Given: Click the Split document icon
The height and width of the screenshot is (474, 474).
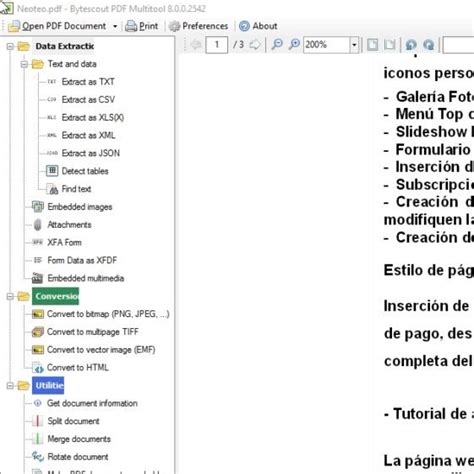Looking at the screenshot, I should [37, 421].
